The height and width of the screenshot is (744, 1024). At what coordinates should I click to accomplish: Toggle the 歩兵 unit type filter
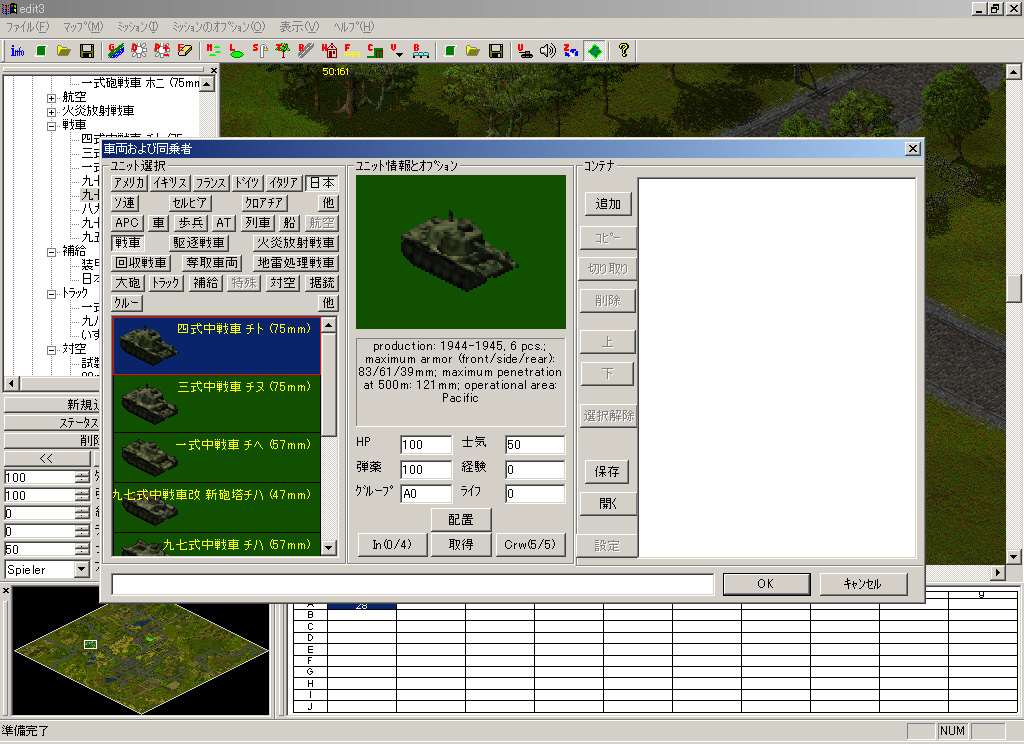point(191,223)
